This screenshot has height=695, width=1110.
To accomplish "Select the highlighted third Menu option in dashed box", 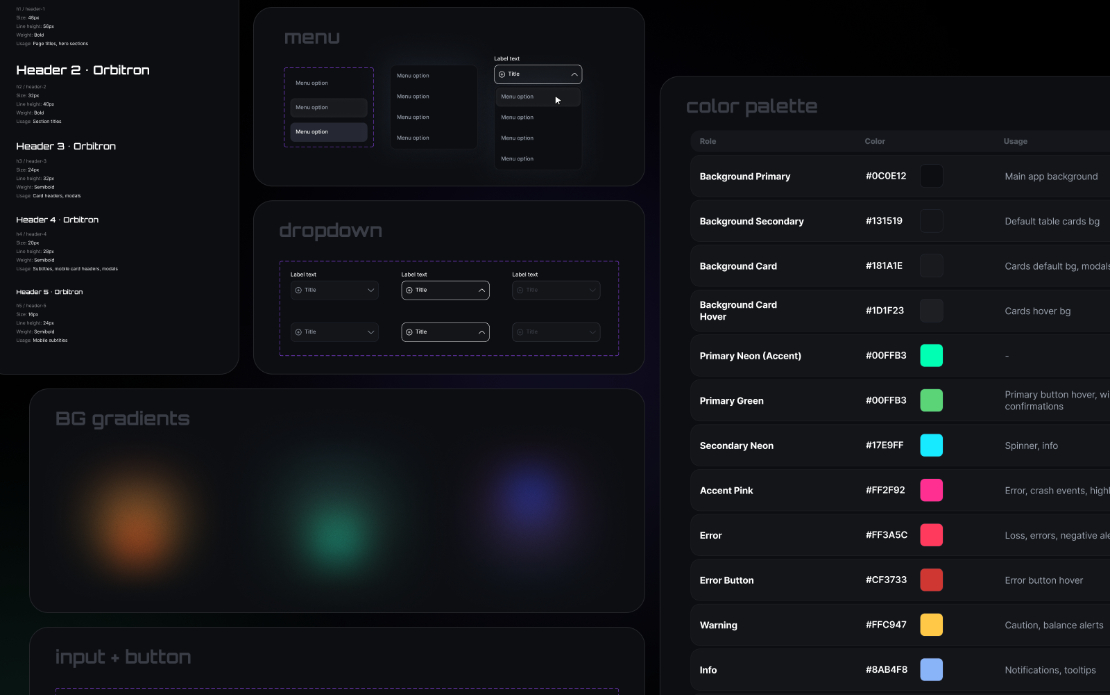I will 328,132.
